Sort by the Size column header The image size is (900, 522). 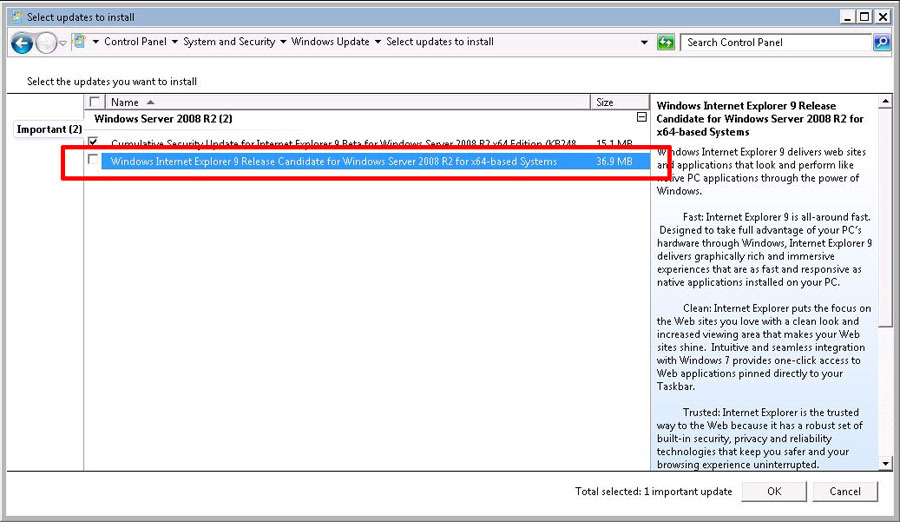pyautogui.click(x=620, y=102)
